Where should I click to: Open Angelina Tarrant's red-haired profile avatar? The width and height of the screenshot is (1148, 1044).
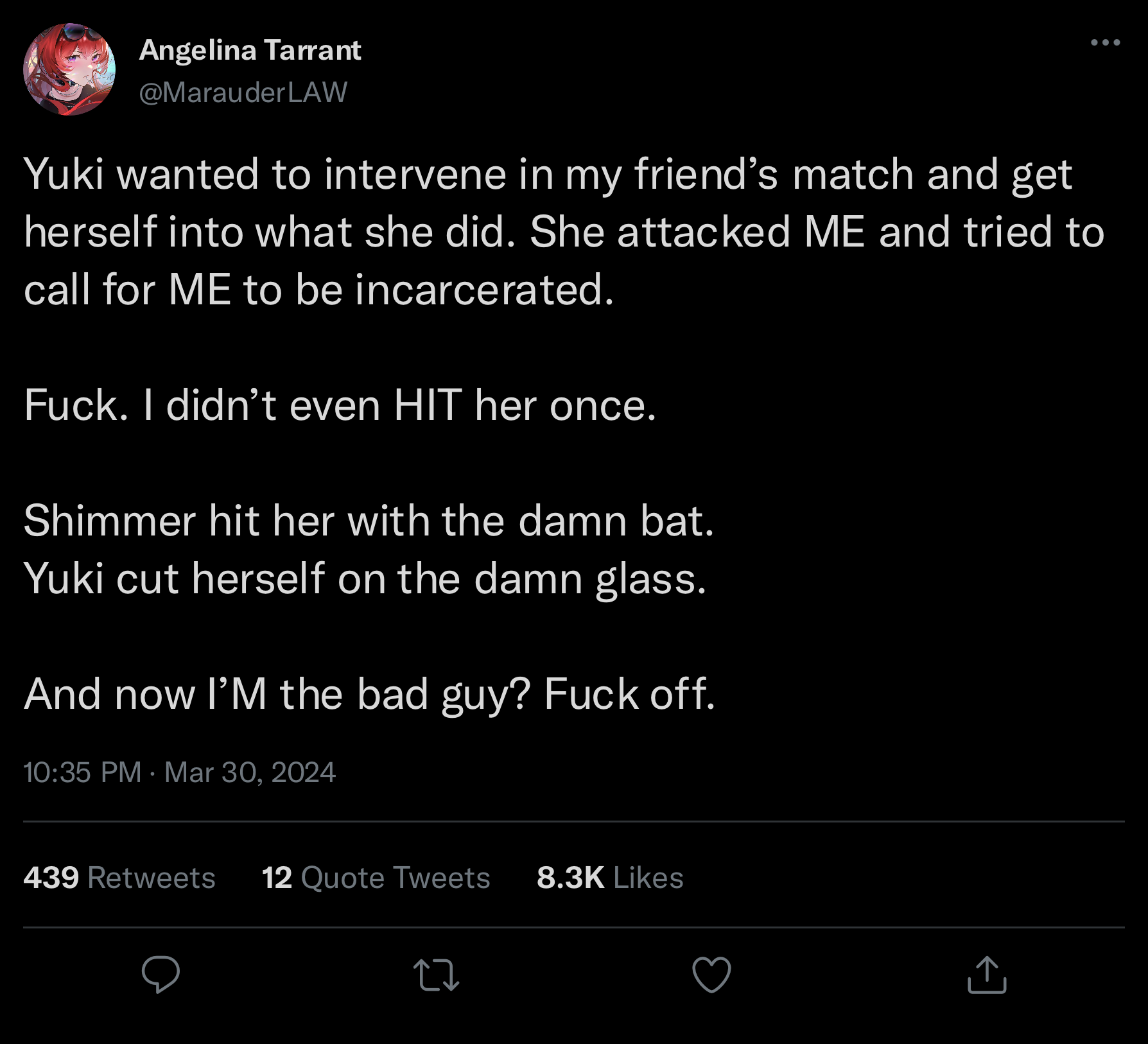(69, 69)
